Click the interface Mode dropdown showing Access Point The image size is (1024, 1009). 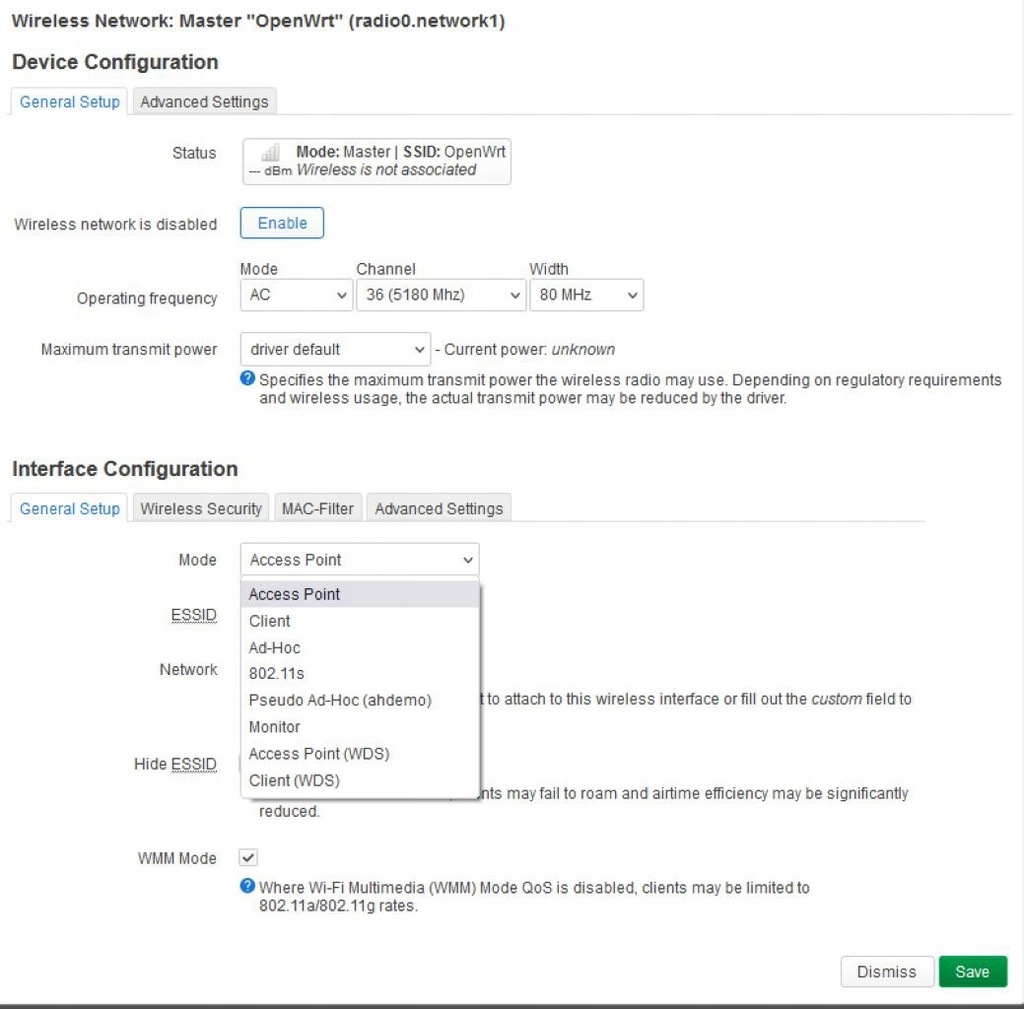click(x=360, y=560)
